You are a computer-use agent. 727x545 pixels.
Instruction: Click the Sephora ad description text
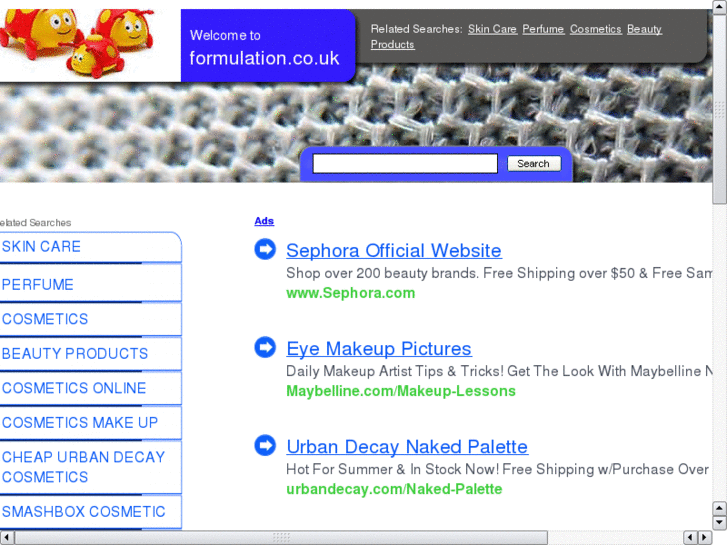pyautogui.click(x=499, y=273)
